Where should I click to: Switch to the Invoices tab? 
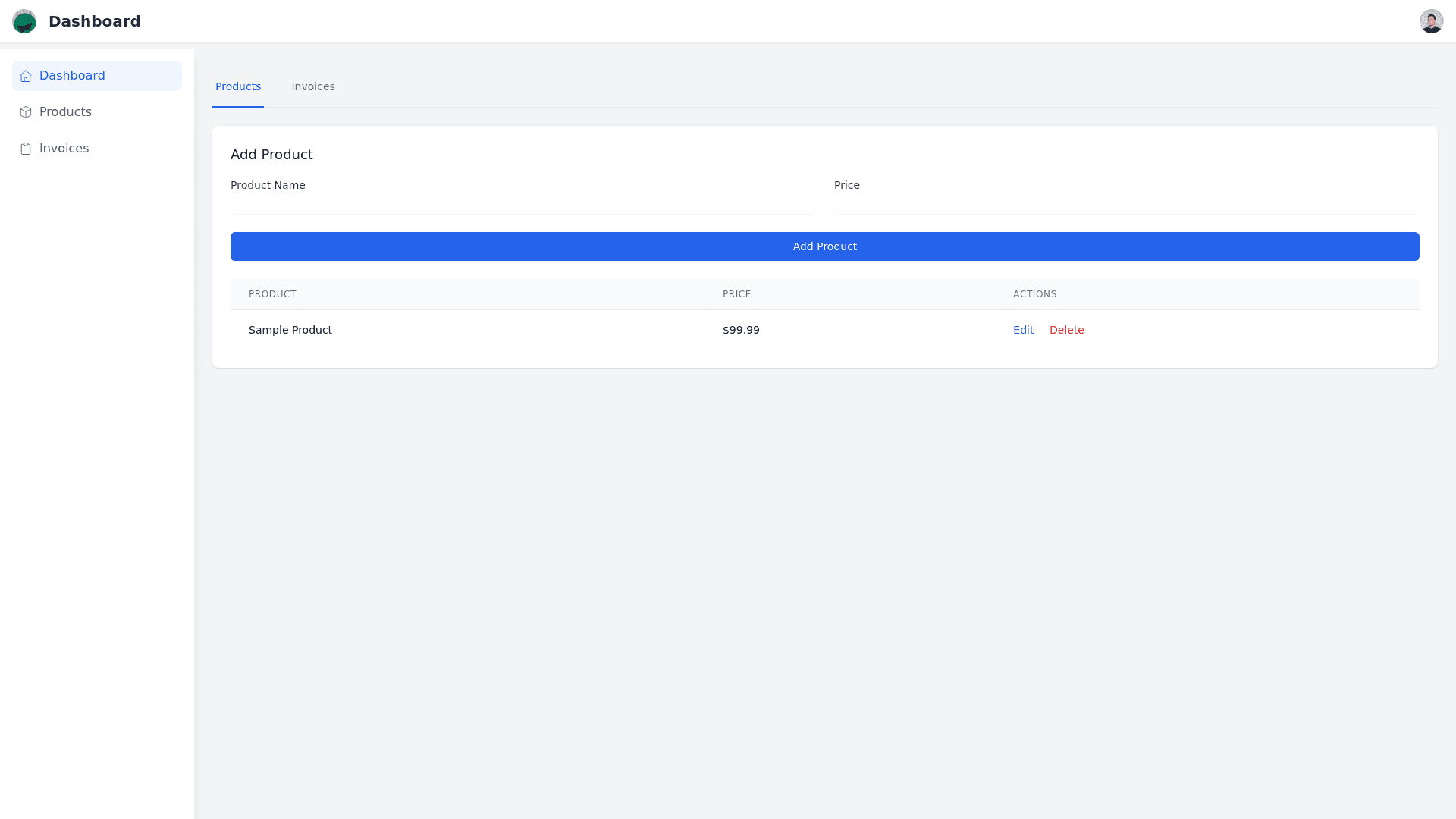312,86
